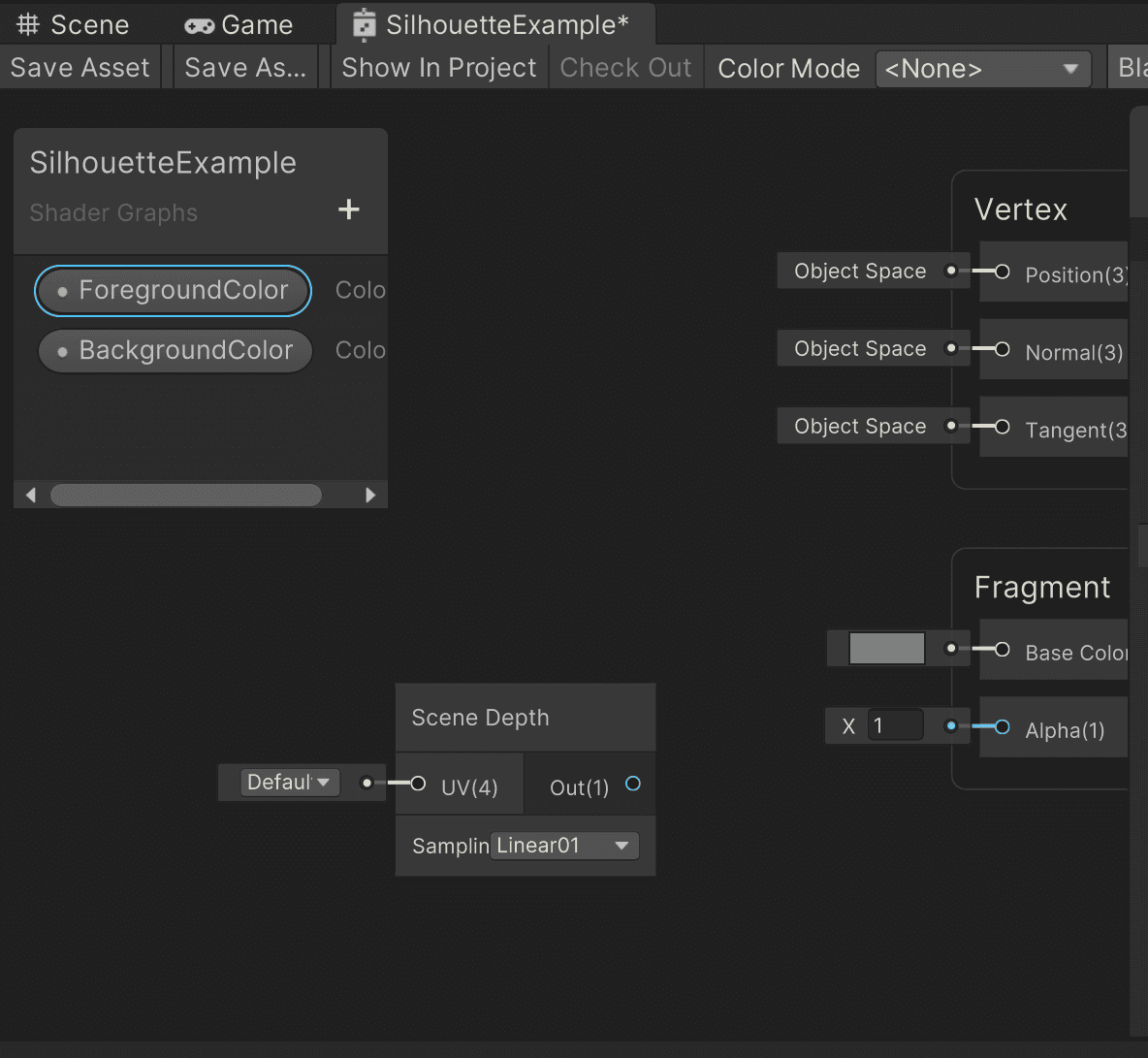The image size is (1148, 1058).
Task: Click the blackboard scroll left arrow
Action: pyautogui.click(x=31, y=495)
